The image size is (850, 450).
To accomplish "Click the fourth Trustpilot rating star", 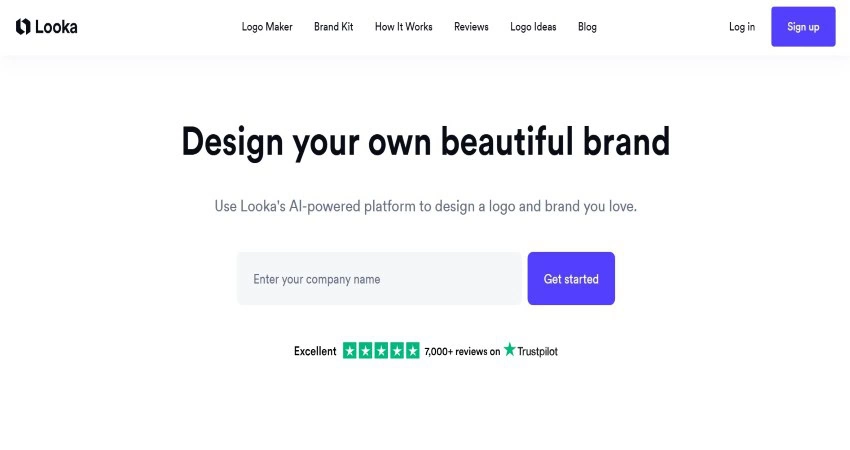I will (397, 351).
